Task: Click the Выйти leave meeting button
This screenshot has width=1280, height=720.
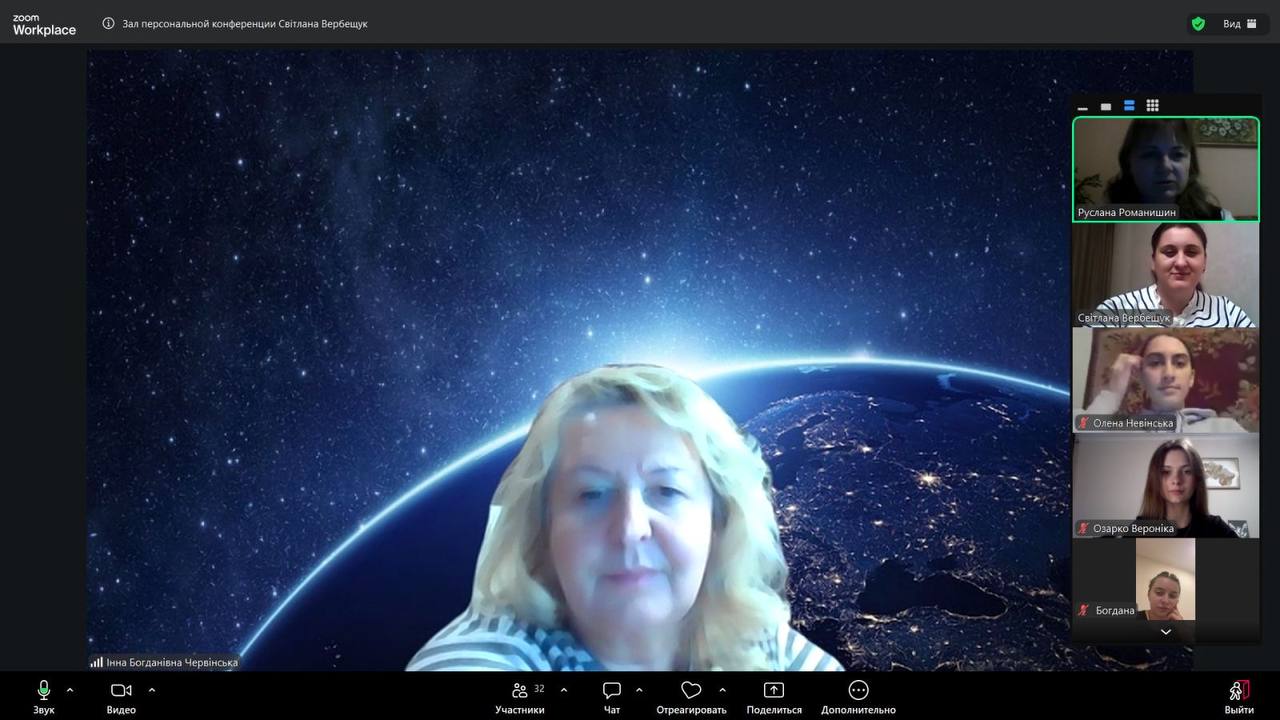Action: (1238, 691)
